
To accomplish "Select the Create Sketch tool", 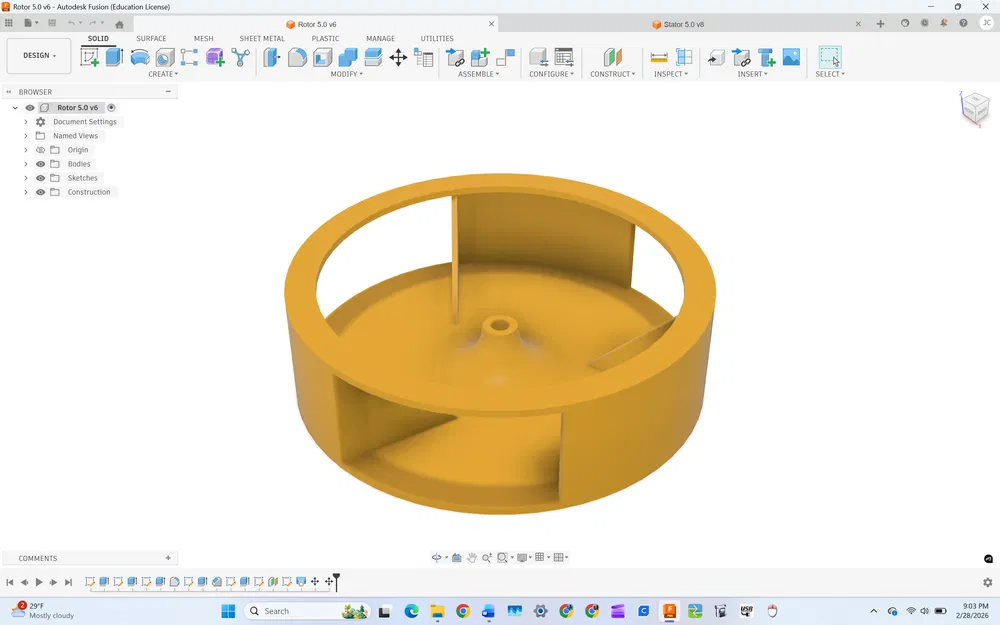I will [89, 57].
